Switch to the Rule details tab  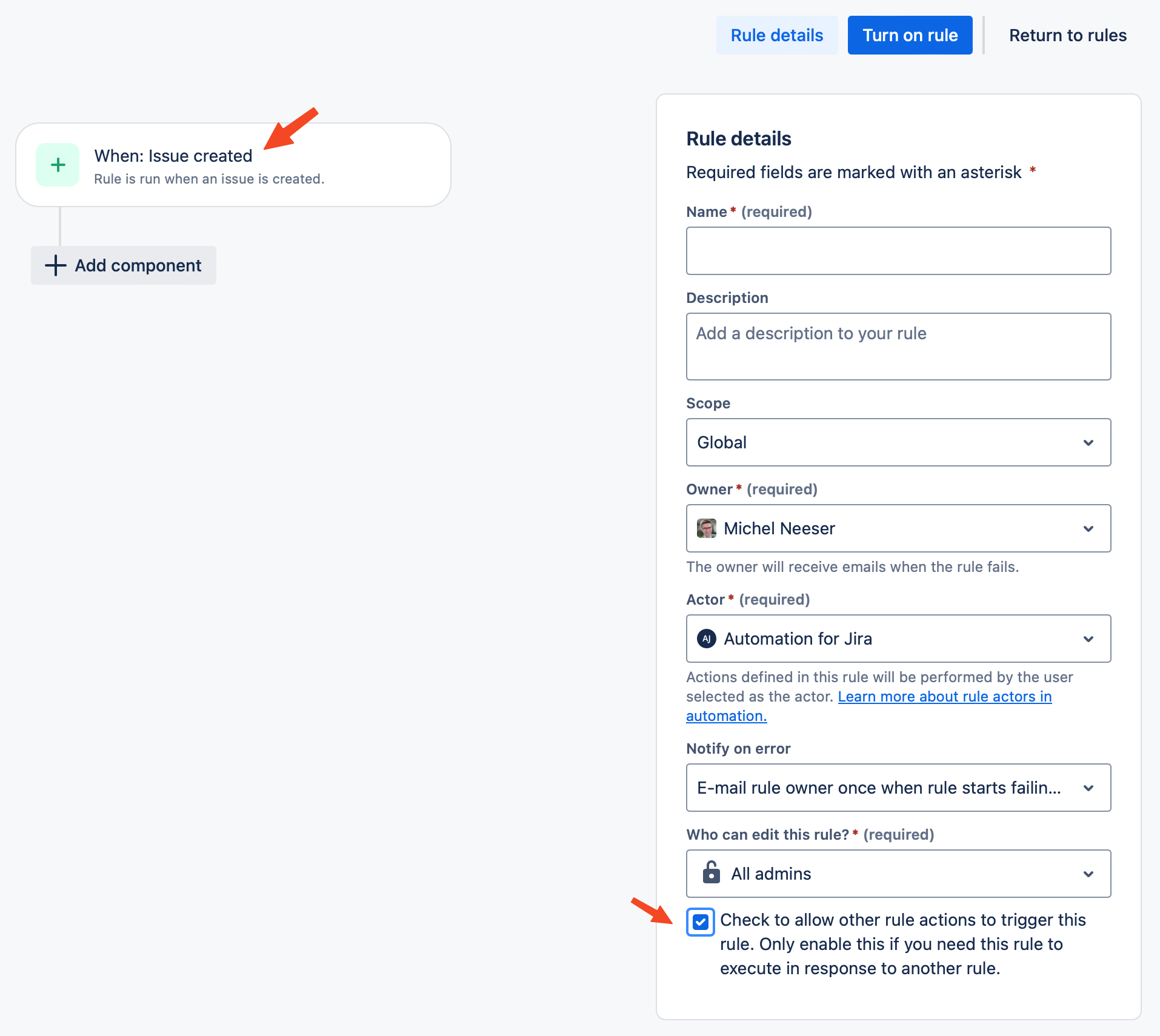tap(776, 35)
